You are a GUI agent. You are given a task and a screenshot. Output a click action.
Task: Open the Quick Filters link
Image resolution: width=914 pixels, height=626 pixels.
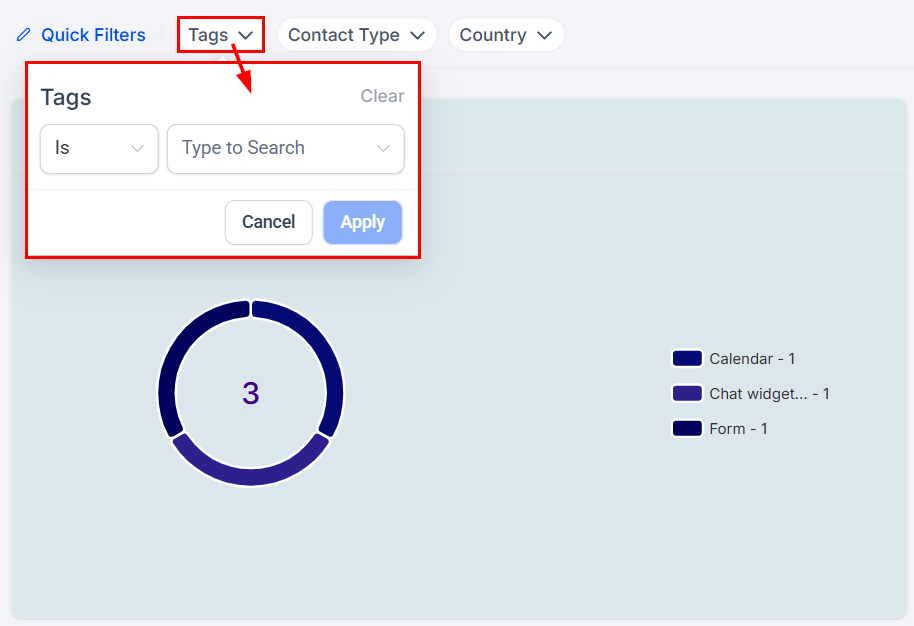pyautogui.click(x=93, y=35)
